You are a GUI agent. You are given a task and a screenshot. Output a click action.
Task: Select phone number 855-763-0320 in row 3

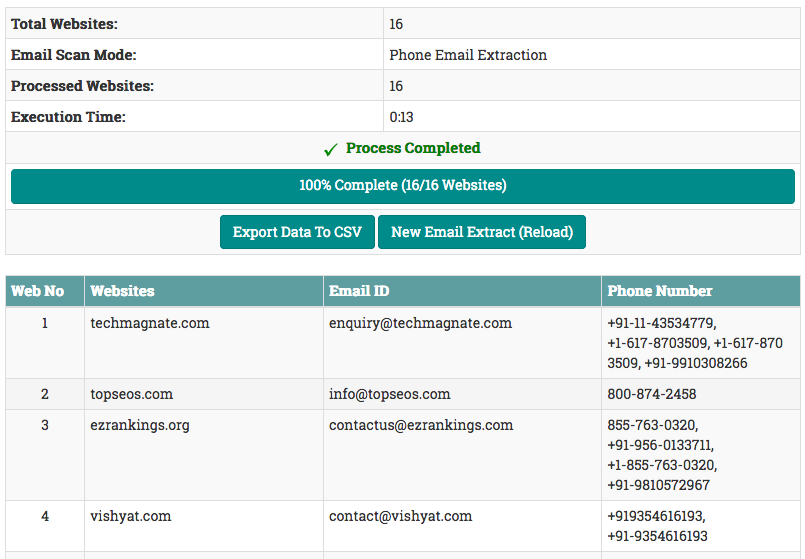[x=651, y=425]
